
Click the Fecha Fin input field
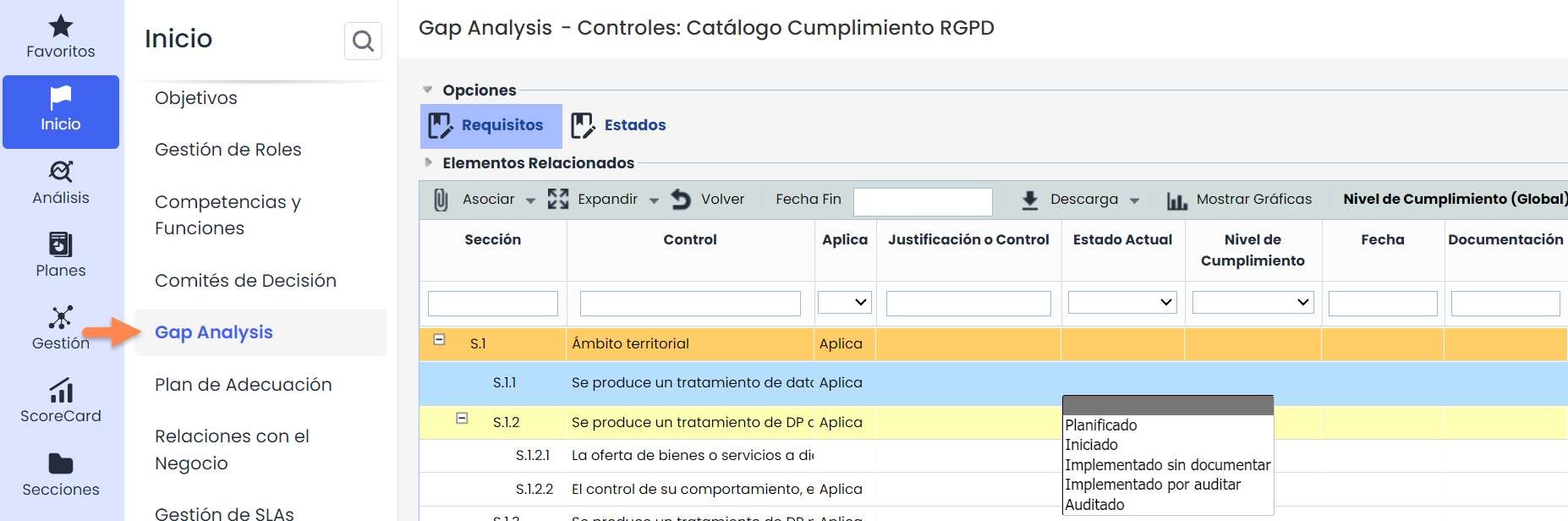922,202
